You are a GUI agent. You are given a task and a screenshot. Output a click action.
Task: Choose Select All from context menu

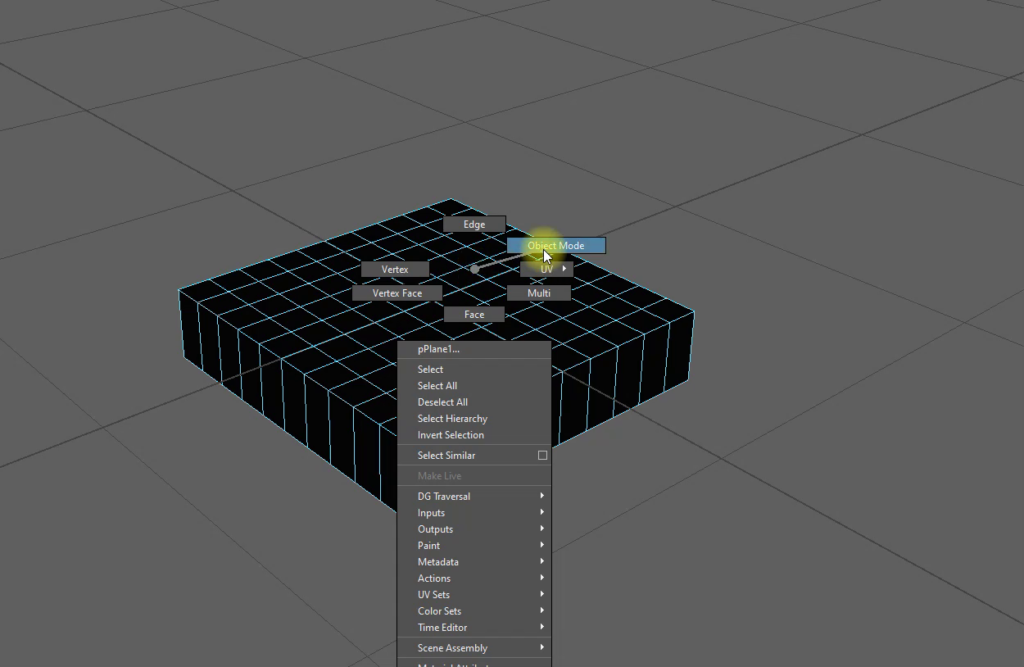(474, 385)
